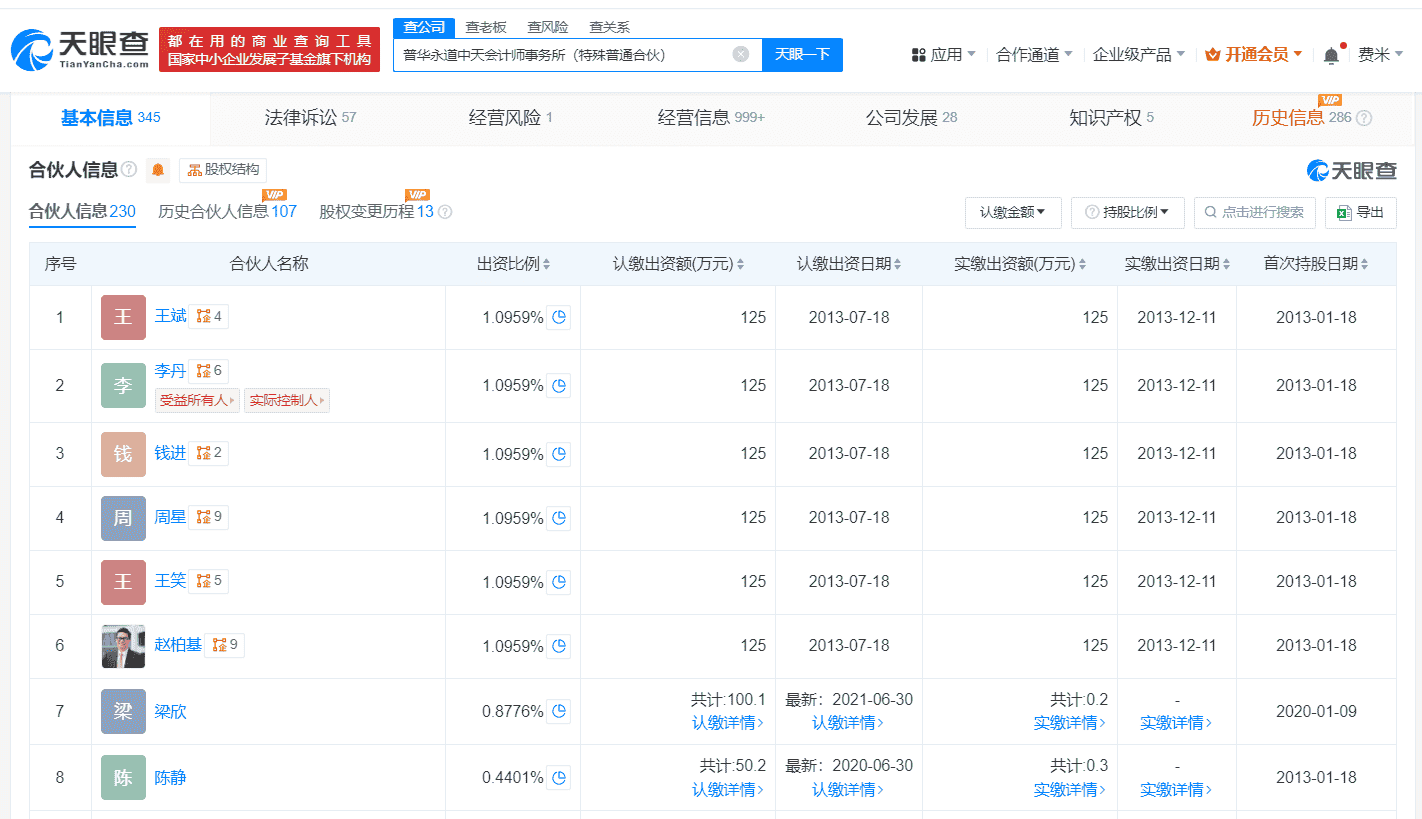Sort the table by 出资比例 column
Image resolution: width=1422 pixels, height=819 pixels.
coord(514,264)
